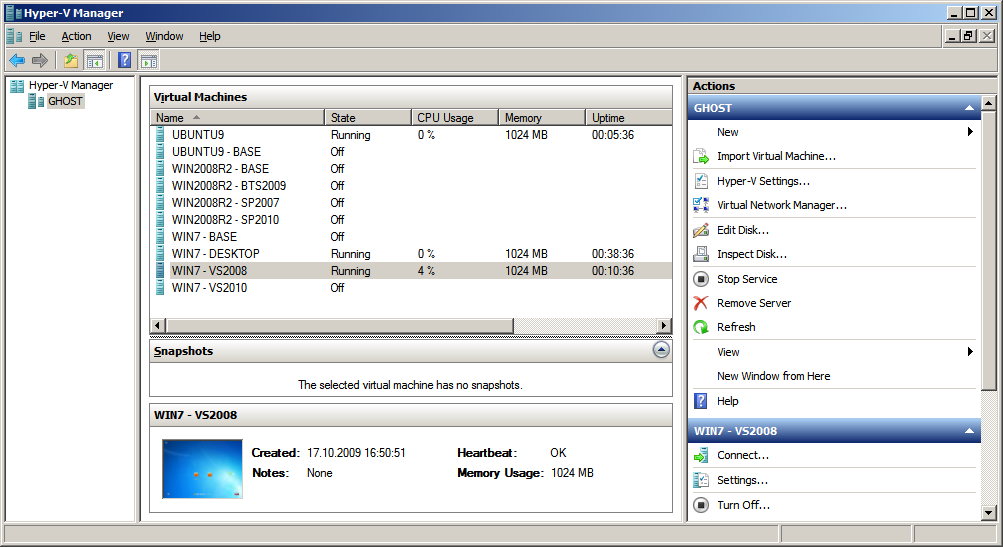Open Hyper-V Settings... action

click(x=763, y=181)
